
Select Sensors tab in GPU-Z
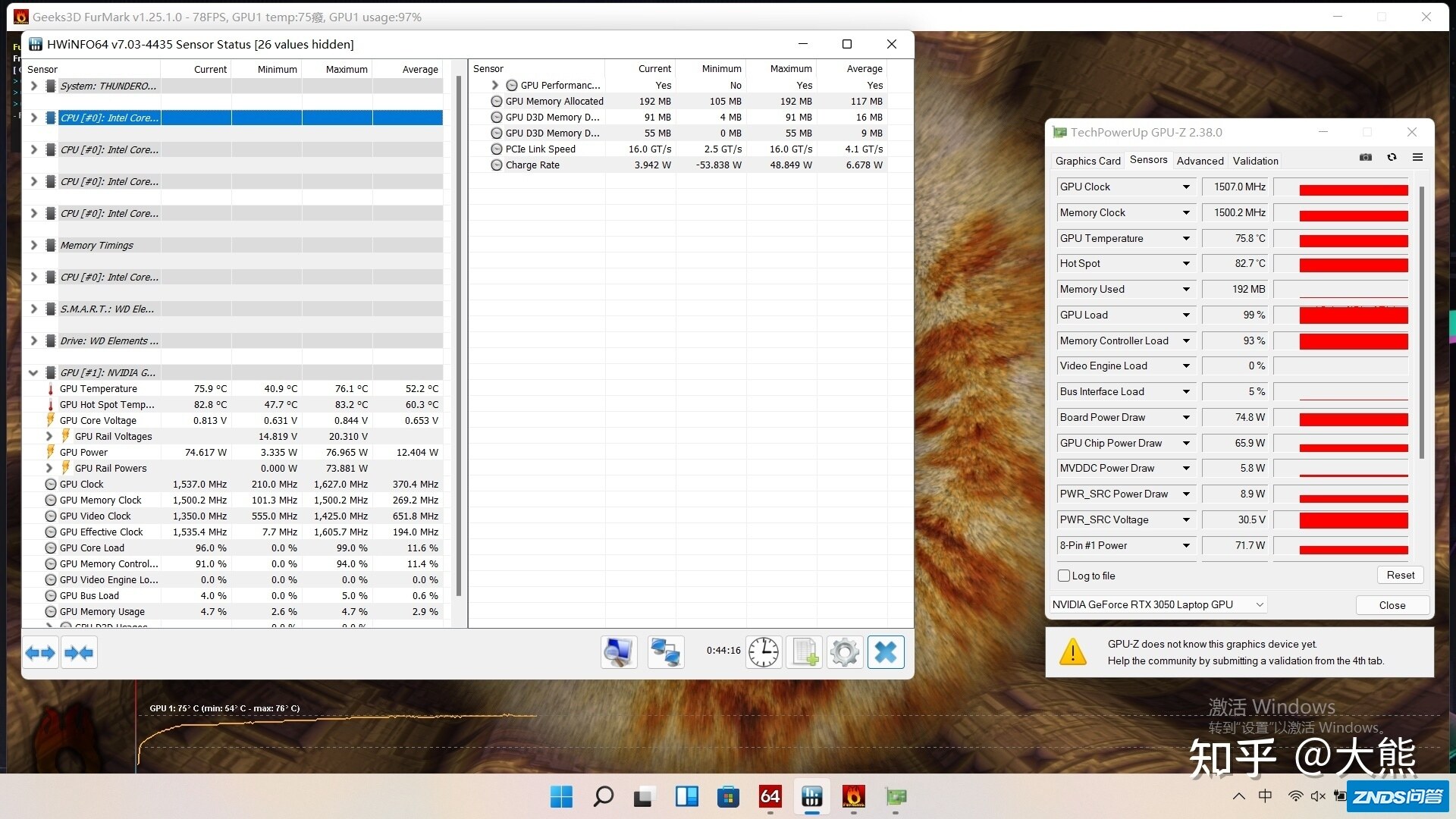(x=1148, y=160)
